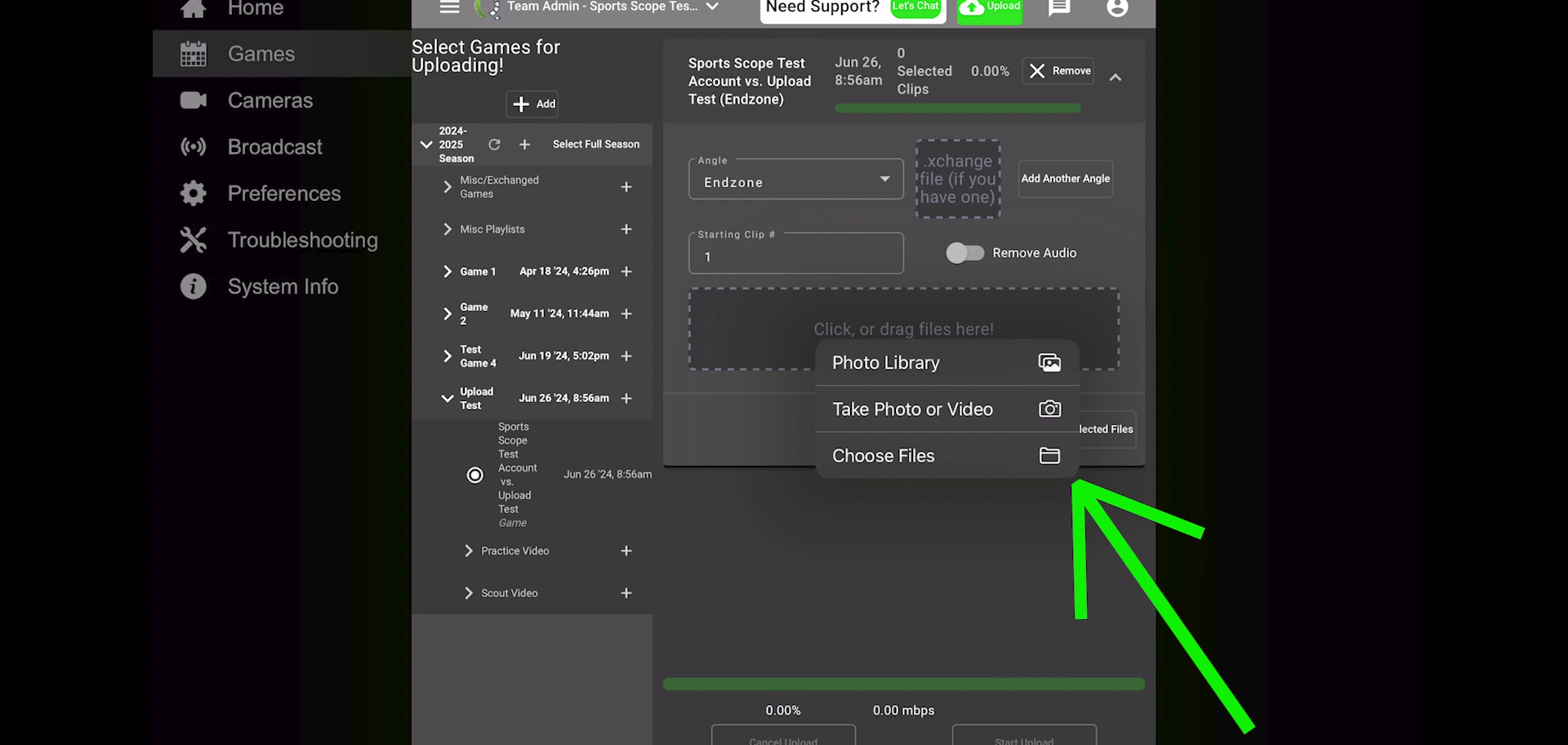Image resolution: width=1568 pixels, height=745 pixels.
Task: Add Upload Test using plus icon
Action: pyautogui.click(x=626, y=399)
